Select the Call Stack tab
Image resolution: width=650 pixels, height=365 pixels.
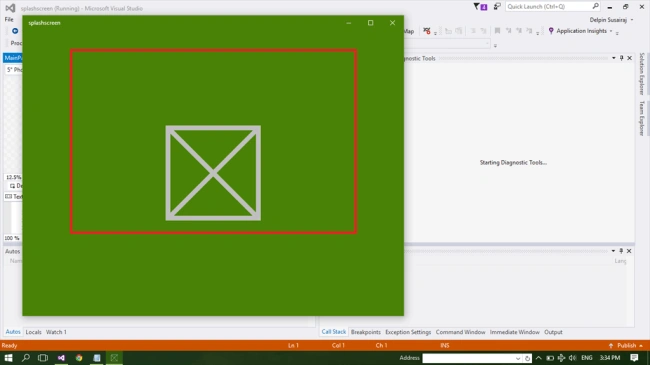[334, 332]
